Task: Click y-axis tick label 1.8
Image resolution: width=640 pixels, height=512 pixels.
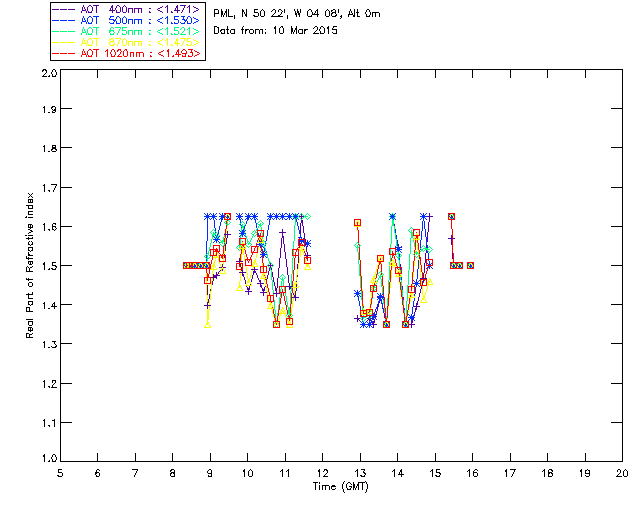Action: [49, 148]
